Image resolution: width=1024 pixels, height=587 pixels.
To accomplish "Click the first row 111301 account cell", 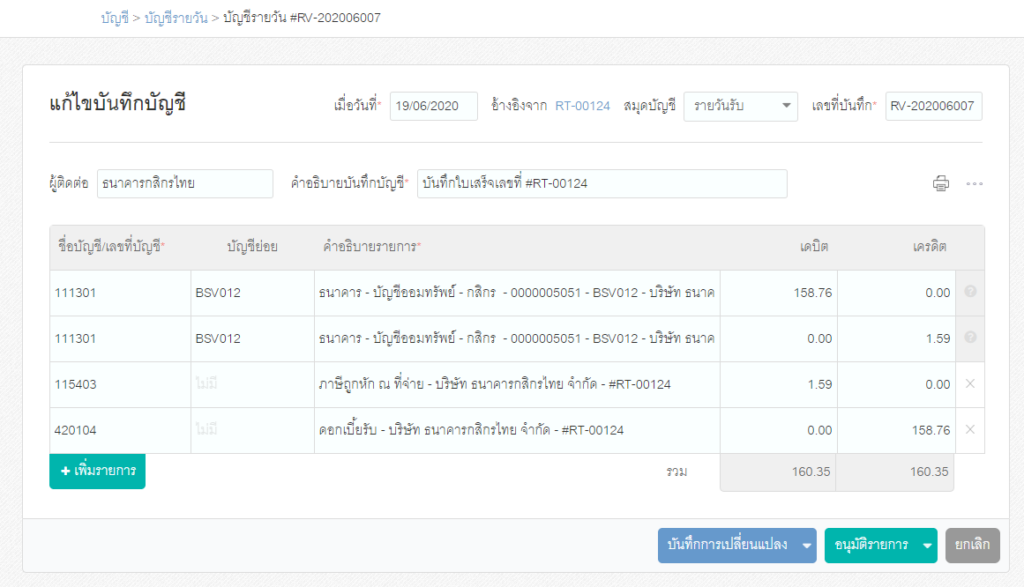I will (x=120, y=293).
